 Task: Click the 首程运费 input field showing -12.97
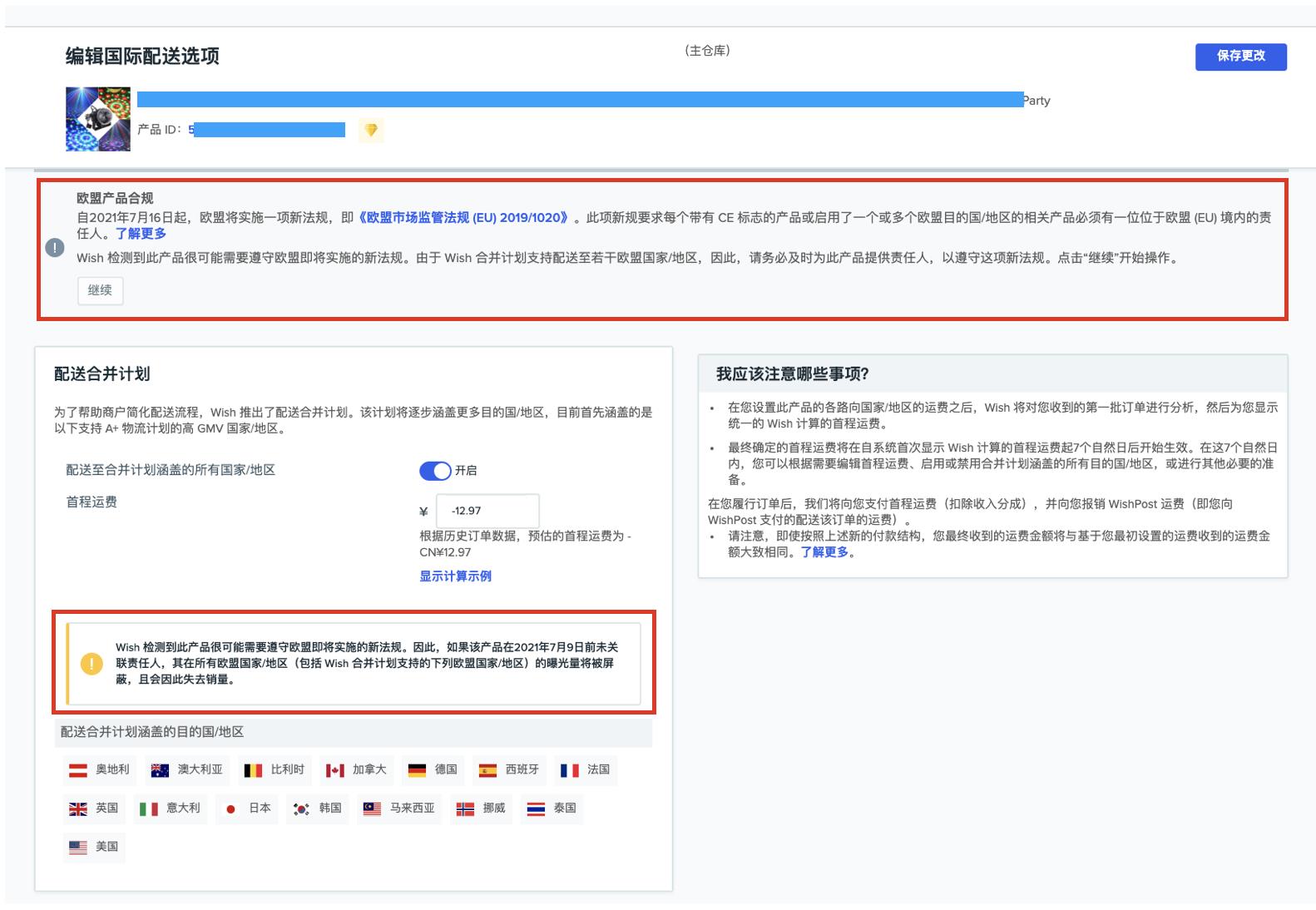487,511
